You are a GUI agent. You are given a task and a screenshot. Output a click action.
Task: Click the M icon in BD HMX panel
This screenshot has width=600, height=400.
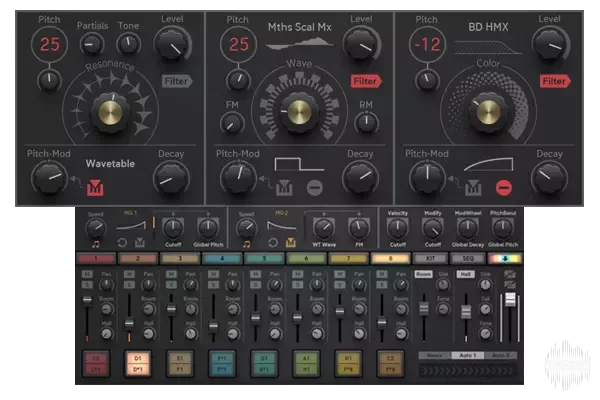(x=473, y=188)
